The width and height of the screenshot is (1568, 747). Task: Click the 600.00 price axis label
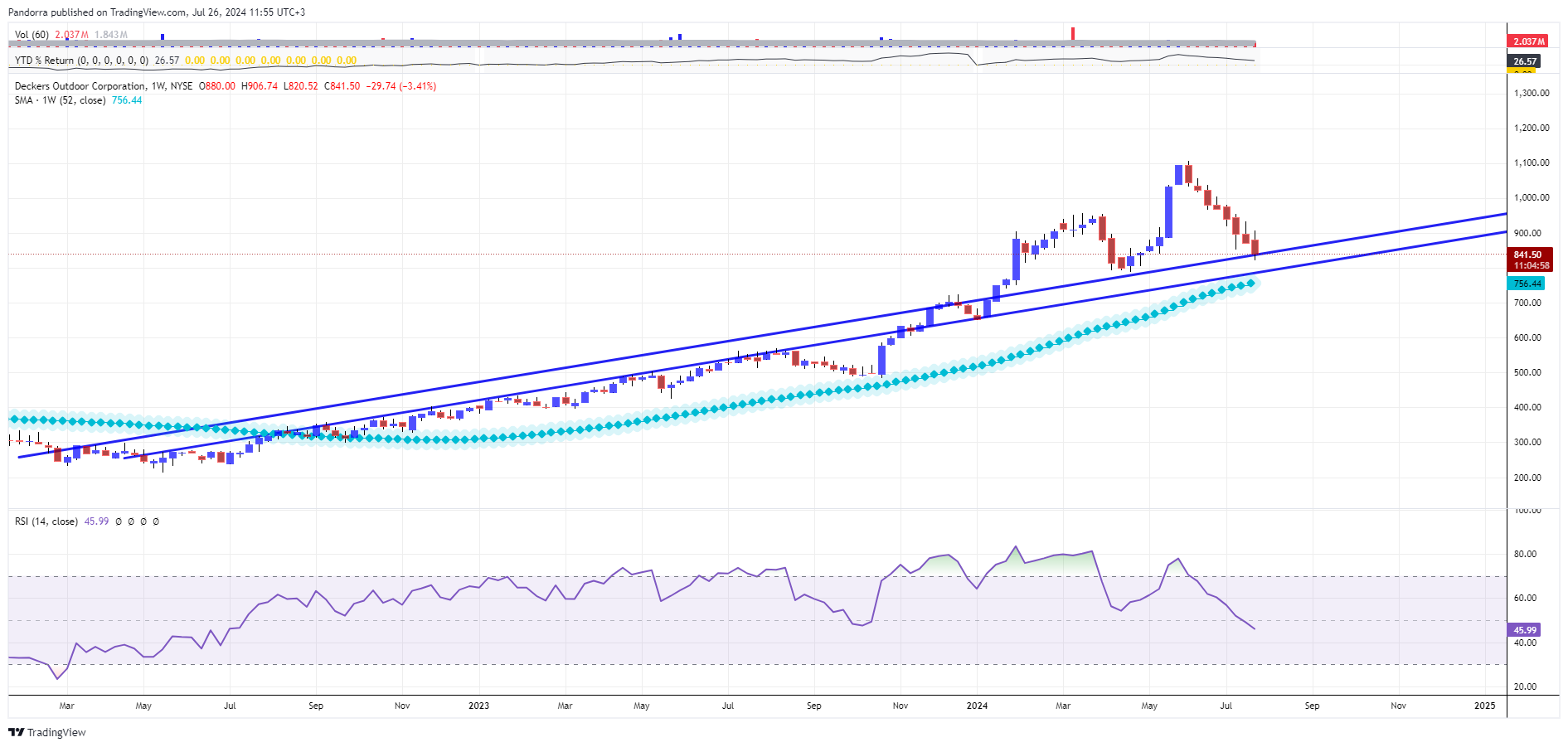click(x=1527, y=337)
